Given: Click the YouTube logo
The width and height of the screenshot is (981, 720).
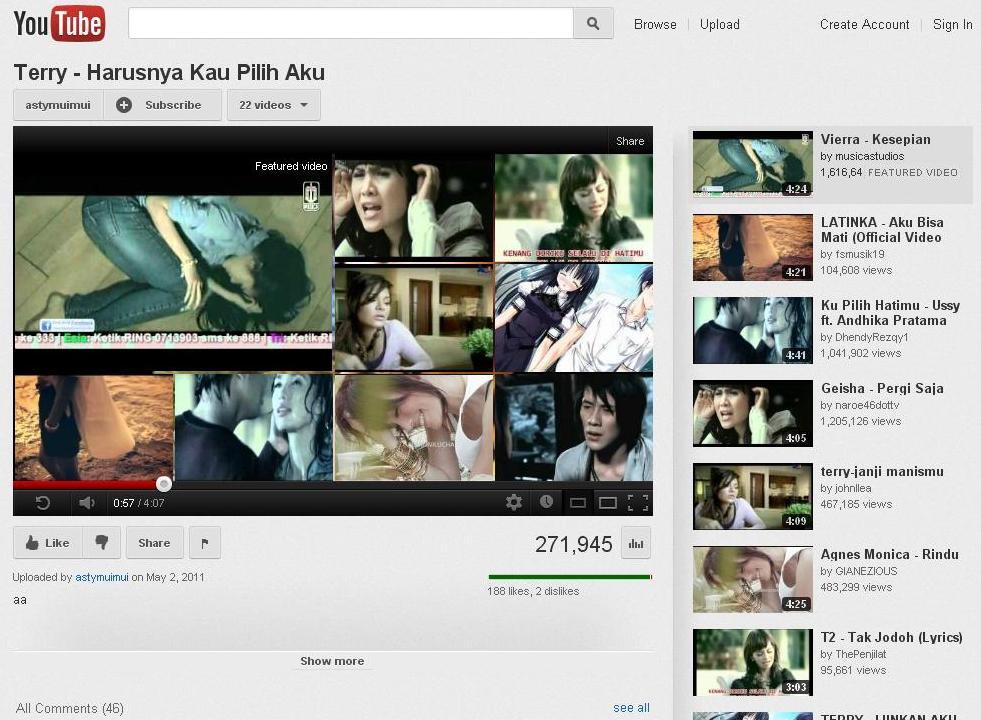Looking at the screenshot, I should pyautogui.click(x=59, y=24).
